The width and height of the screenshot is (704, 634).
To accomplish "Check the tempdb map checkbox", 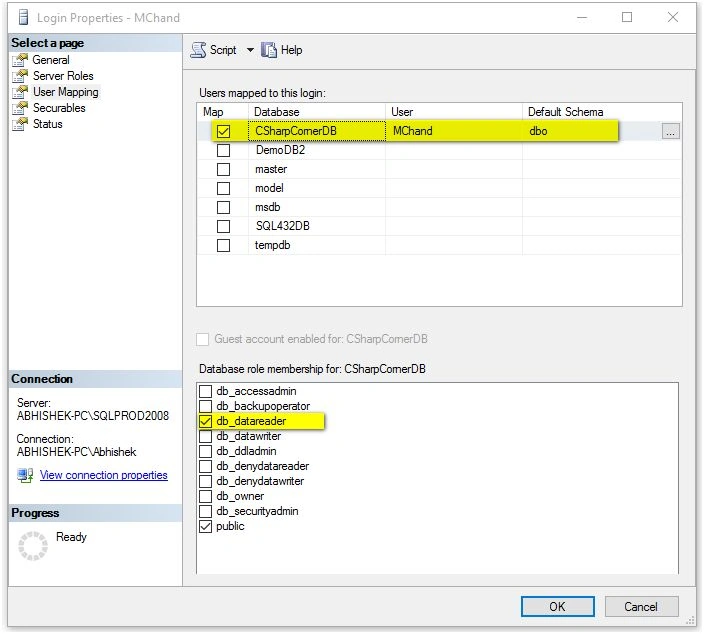I will click(223, 246).
